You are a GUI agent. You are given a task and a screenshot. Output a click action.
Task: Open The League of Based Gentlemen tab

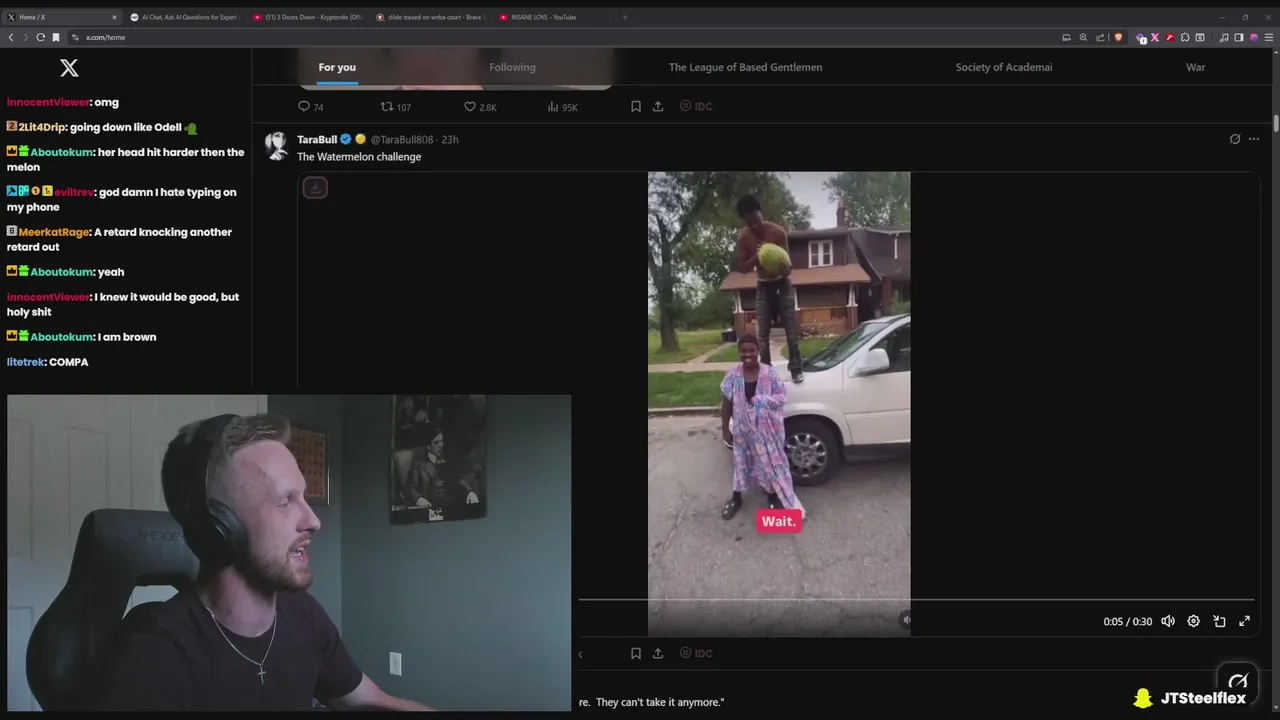point(745,67)
